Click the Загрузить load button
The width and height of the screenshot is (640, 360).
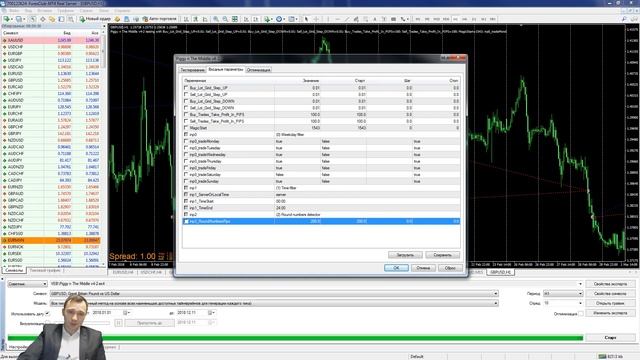pos(405,255)
